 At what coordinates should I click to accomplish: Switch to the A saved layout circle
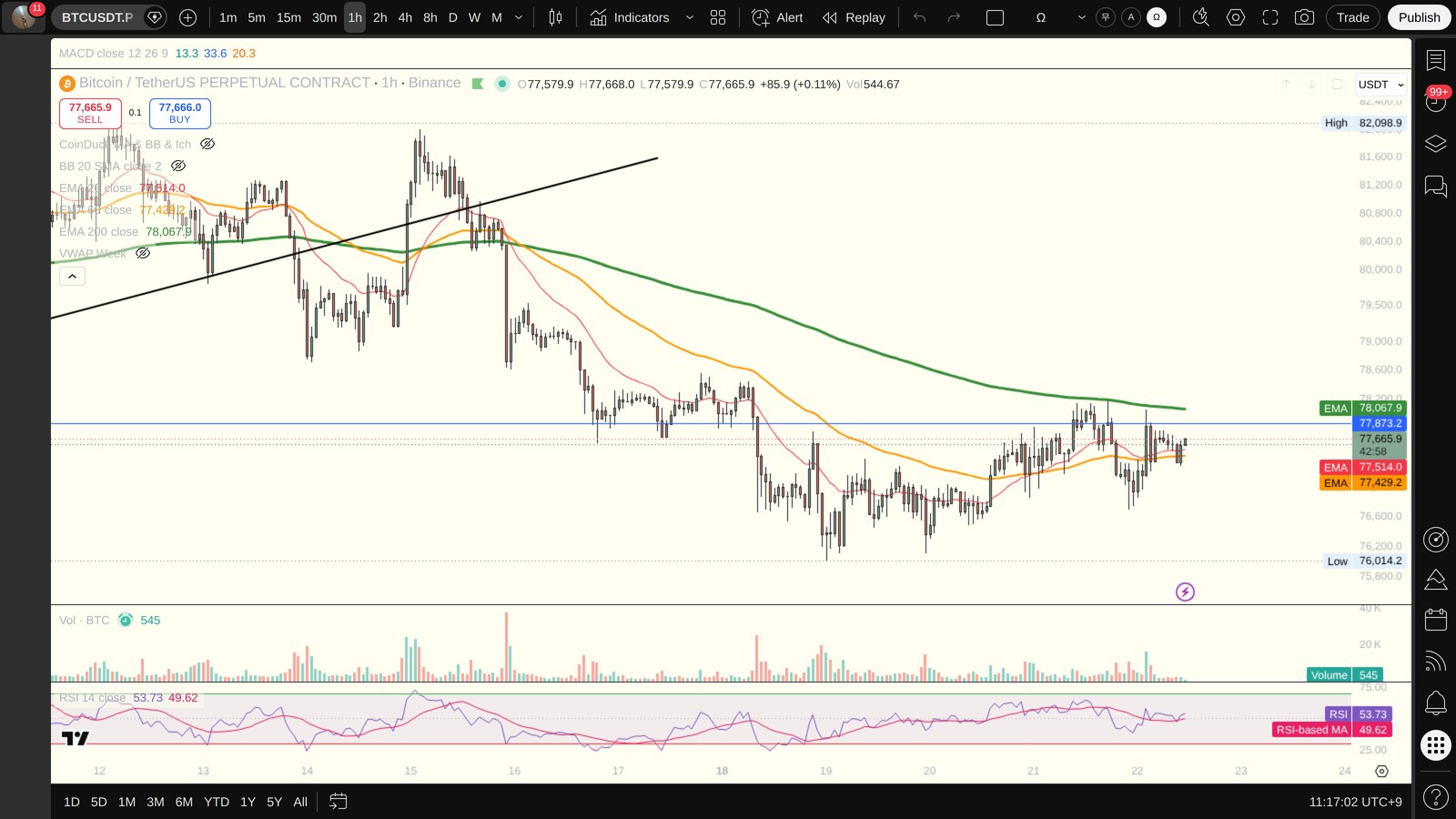click(1131, 17)
